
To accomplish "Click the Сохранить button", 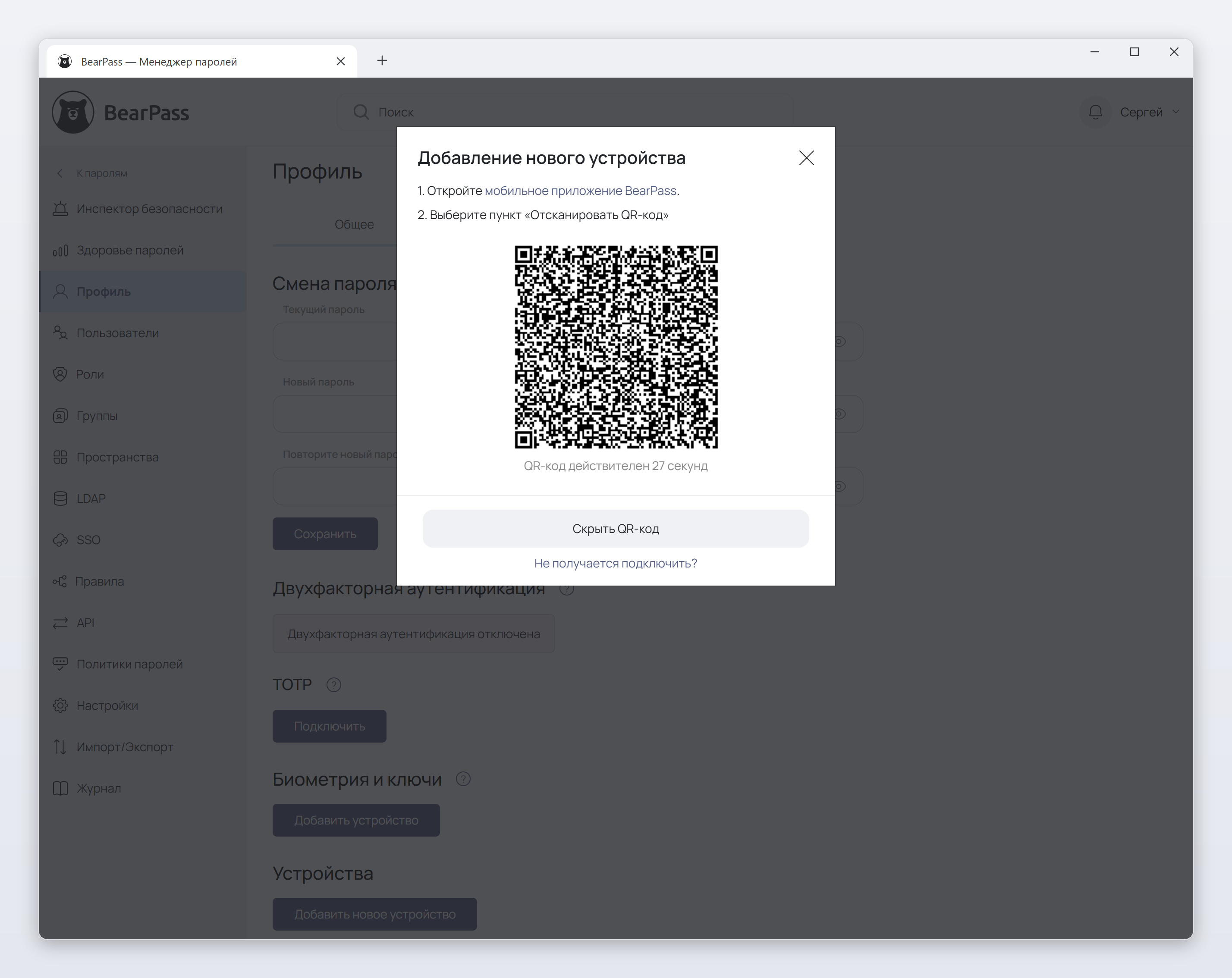I will pyautogui.click(x=325, y=533).
